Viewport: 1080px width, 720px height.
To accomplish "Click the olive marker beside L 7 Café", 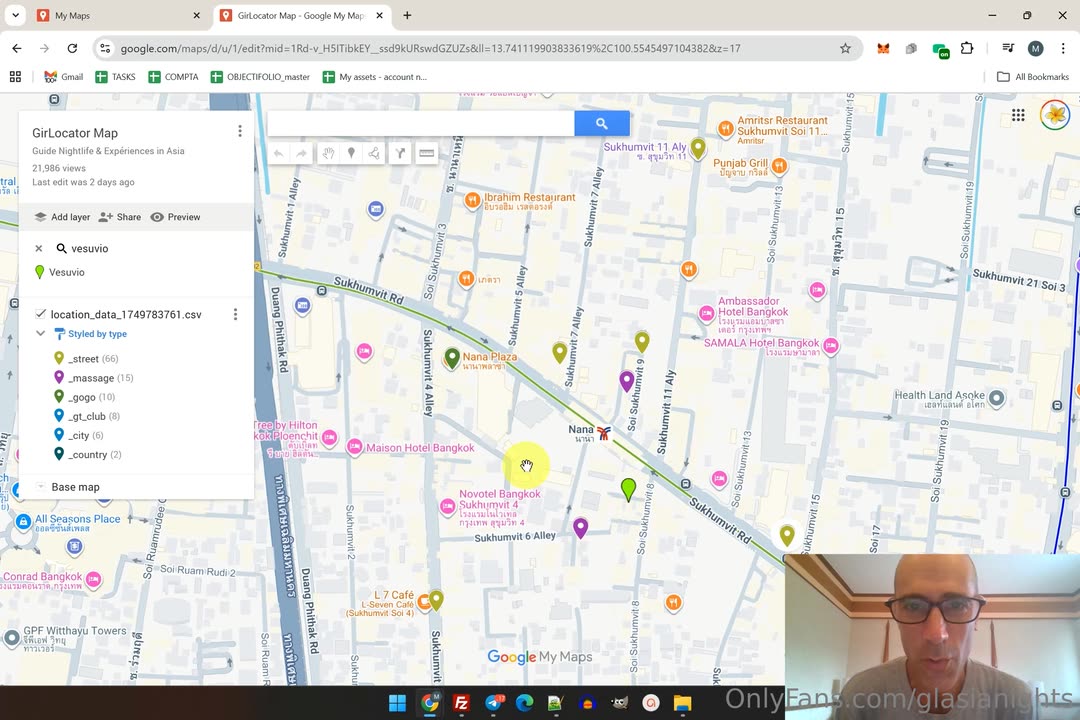I will 436,600.
